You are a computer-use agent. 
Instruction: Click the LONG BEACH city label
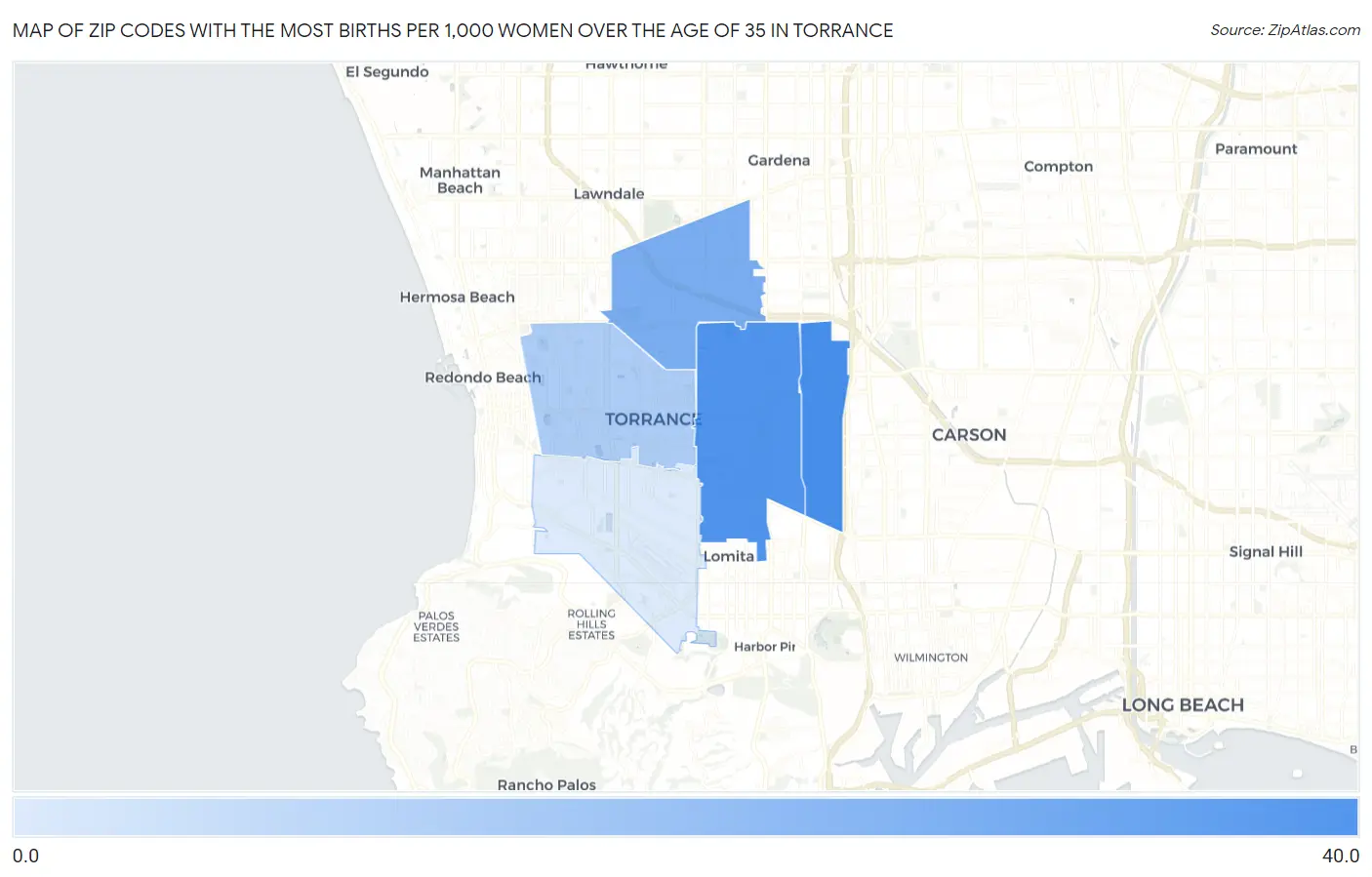point(1183,705)
